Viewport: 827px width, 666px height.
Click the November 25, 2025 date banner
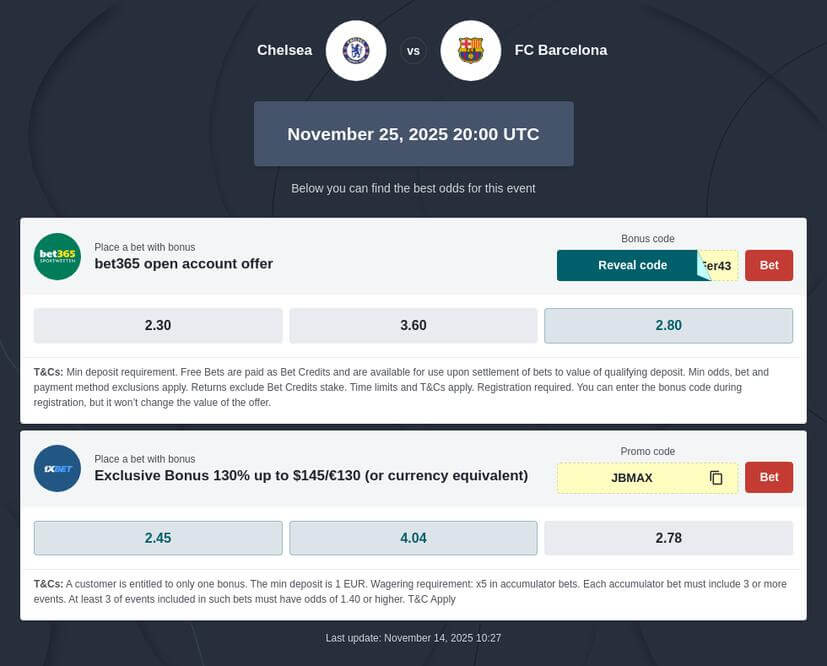click(x=413, y=134)
